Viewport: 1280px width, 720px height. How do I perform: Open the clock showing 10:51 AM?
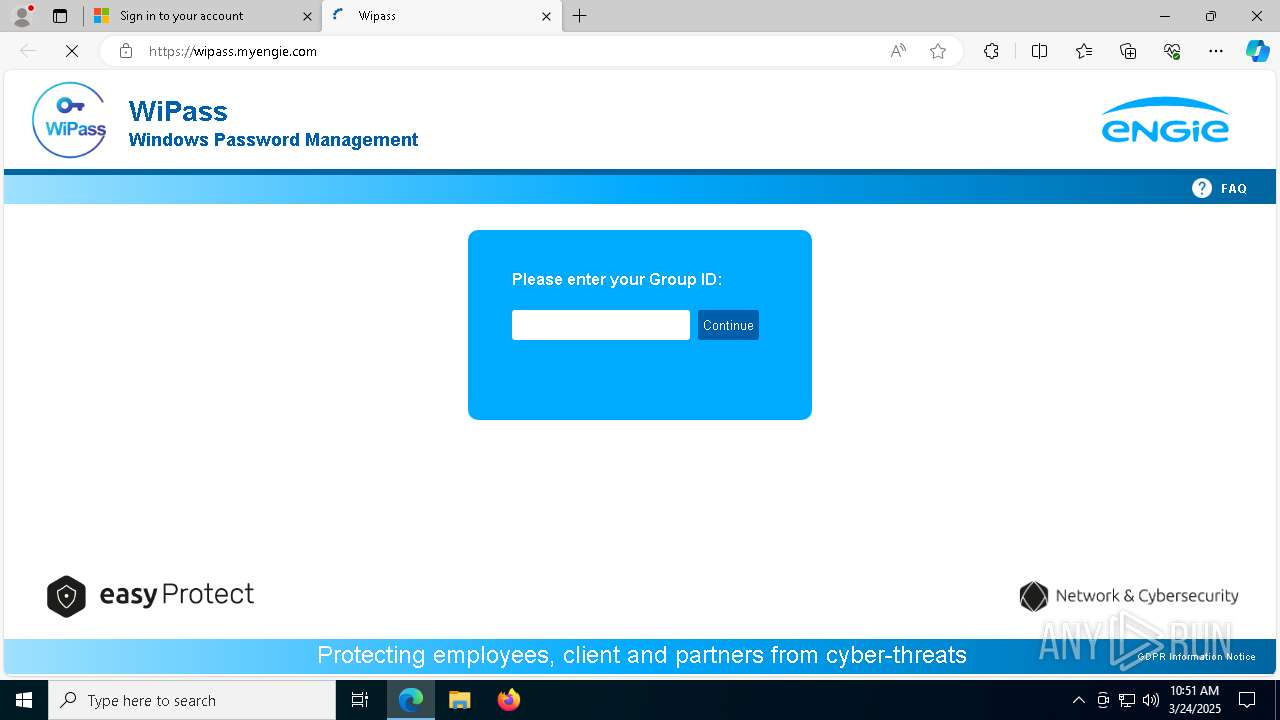pos(1194,700)
